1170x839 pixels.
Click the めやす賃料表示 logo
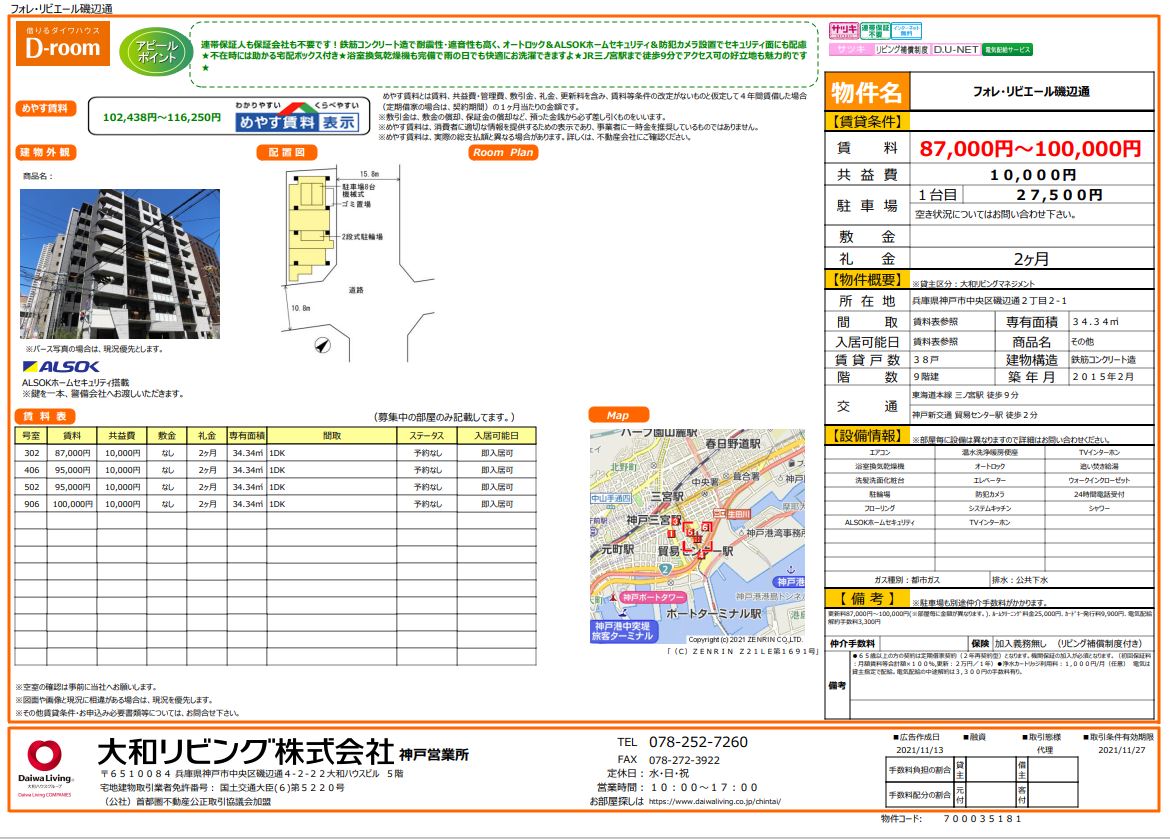point(297,116)
